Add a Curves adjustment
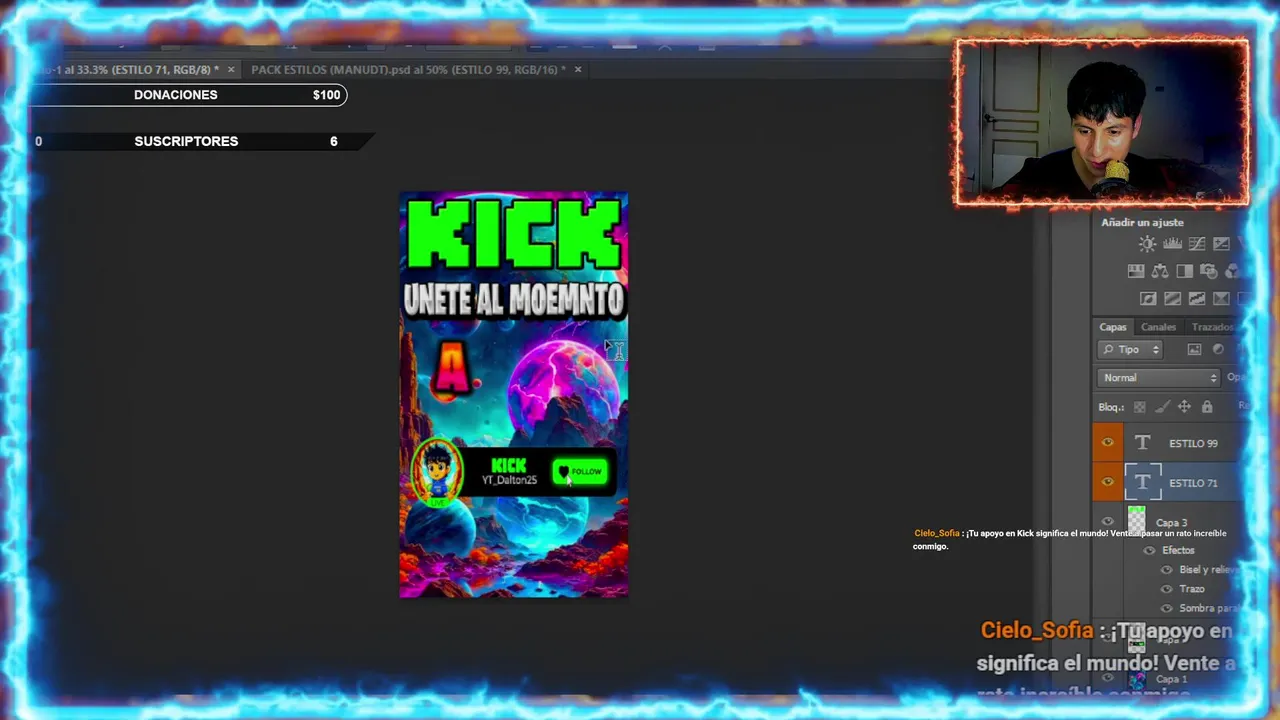 click(x=1197, y=244)
